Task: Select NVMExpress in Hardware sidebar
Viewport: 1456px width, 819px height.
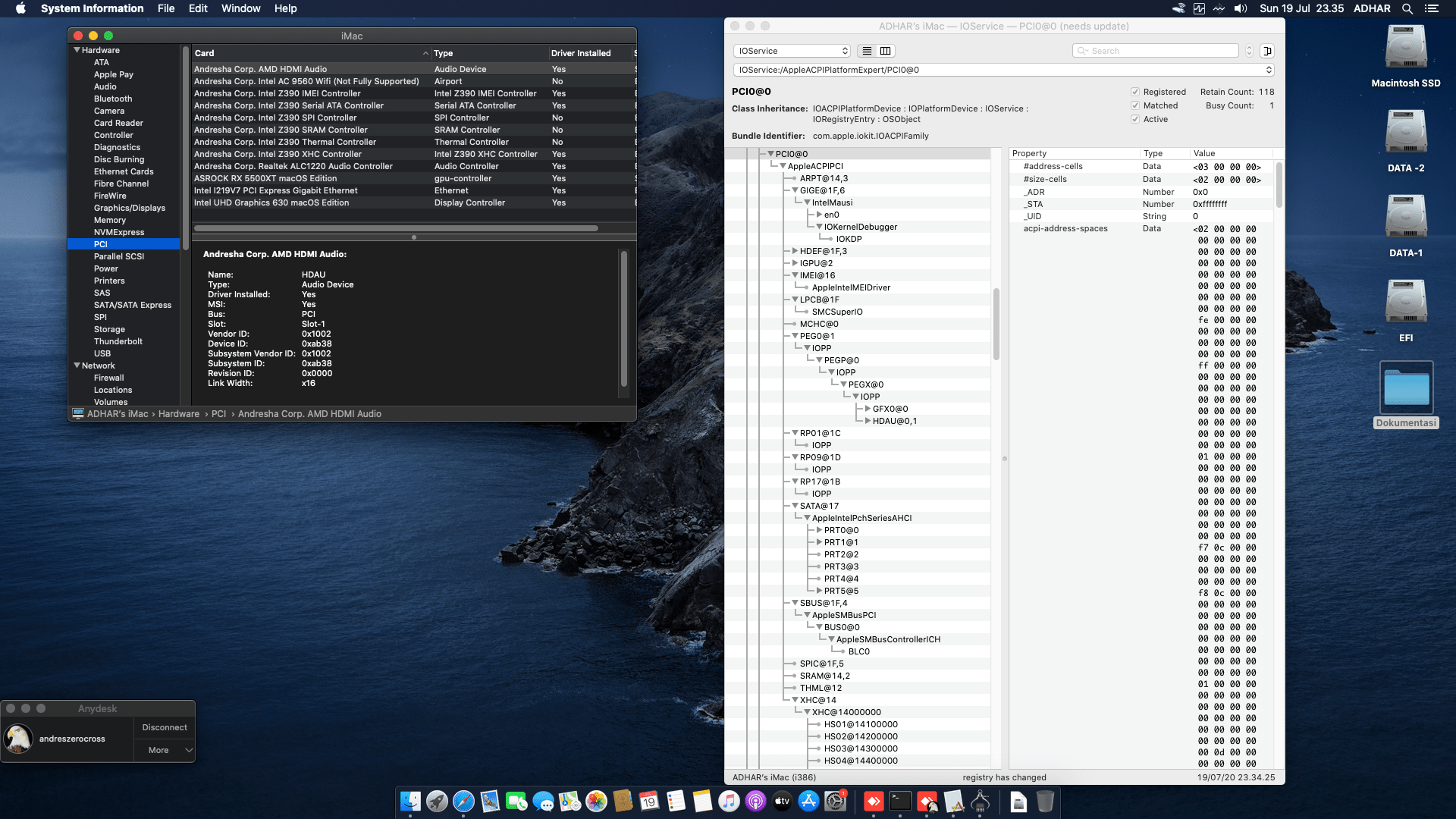Action: pos(119,232)
